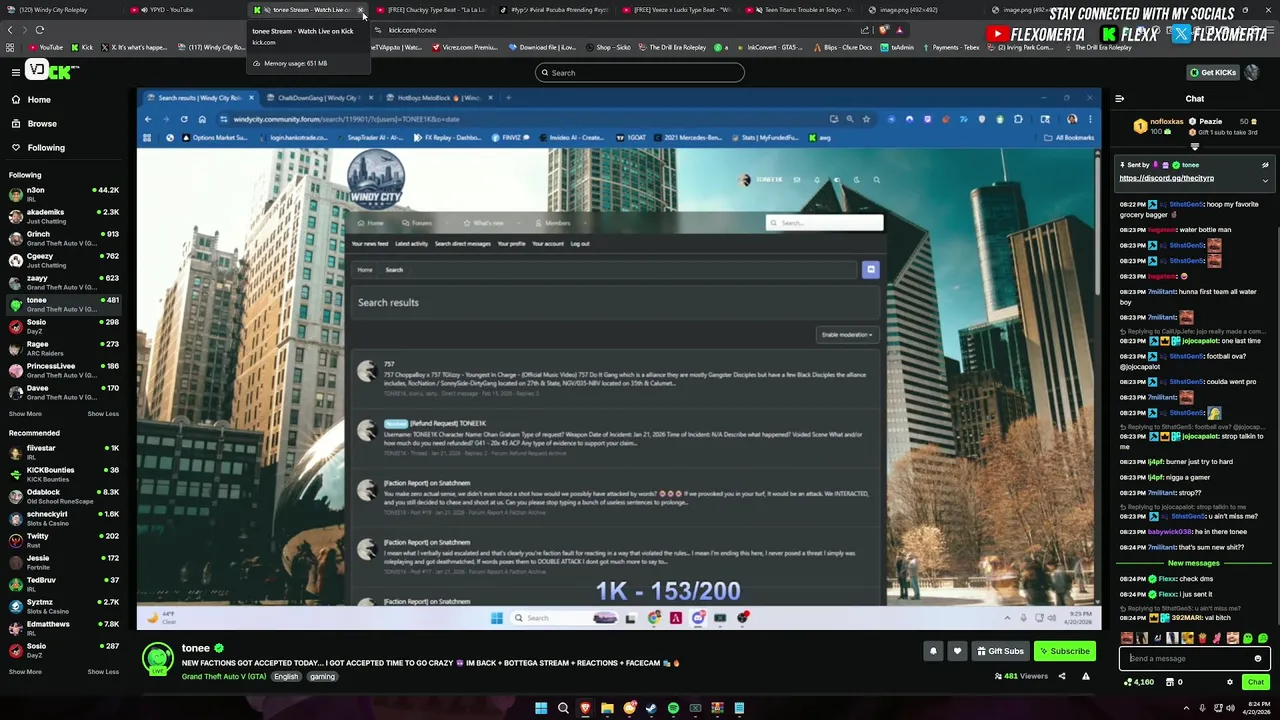1280x720 pixels.
Task: Click the Gift Subs button
Action: [x=1000, y=651]
